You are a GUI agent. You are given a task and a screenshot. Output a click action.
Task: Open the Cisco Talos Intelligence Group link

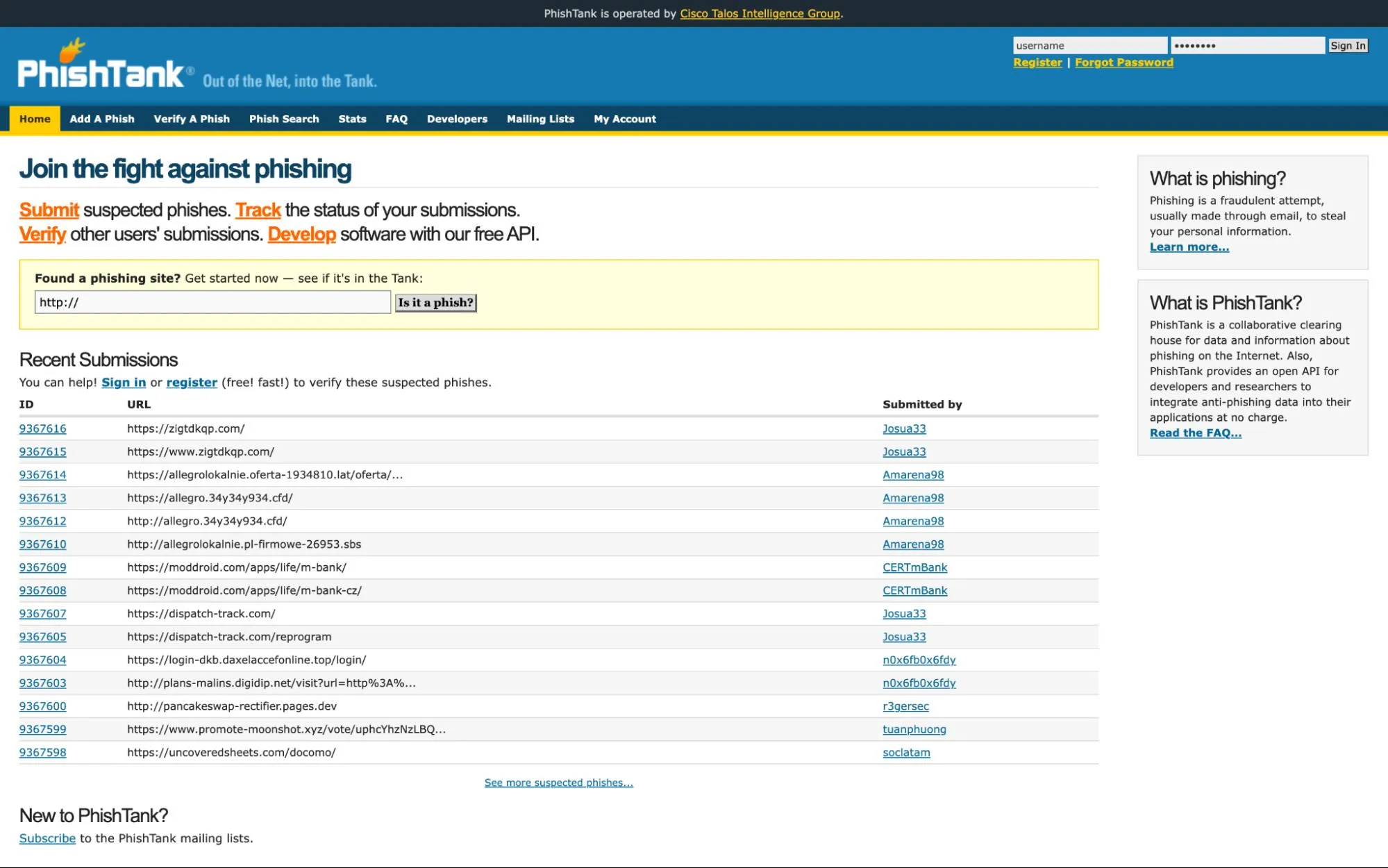point(760,13)
